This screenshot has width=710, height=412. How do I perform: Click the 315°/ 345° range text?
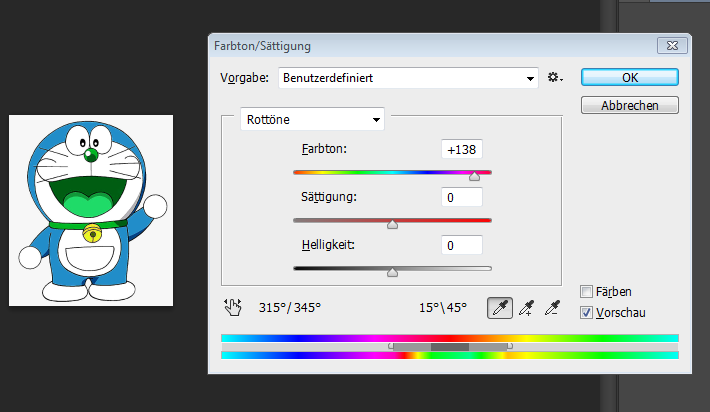coord(290,308)
